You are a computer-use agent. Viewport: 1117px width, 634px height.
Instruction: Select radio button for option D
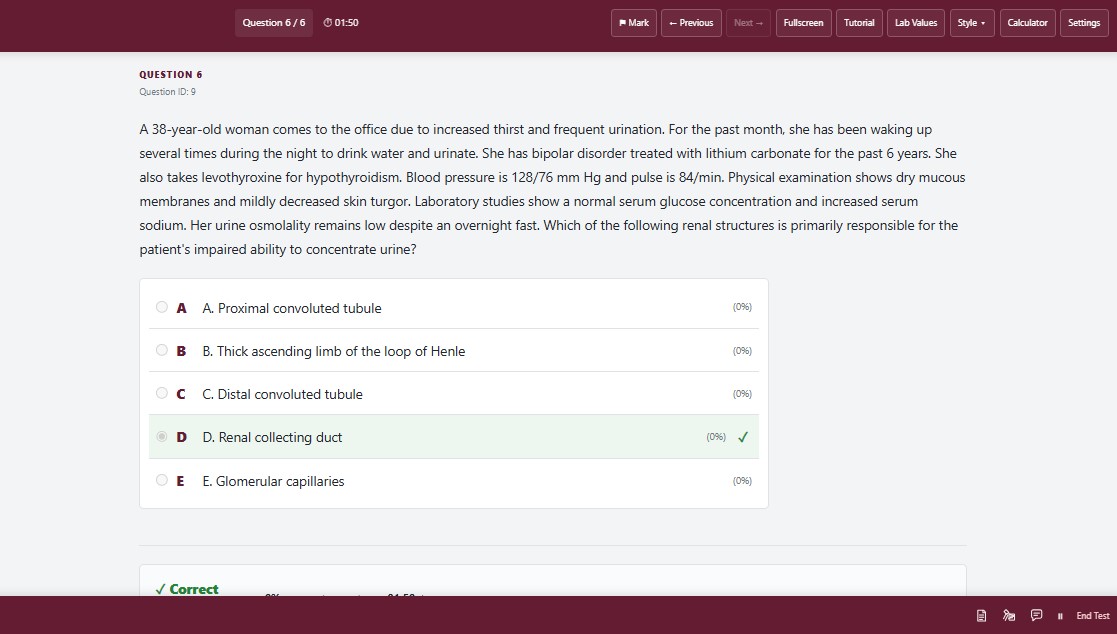click(162, 436)
